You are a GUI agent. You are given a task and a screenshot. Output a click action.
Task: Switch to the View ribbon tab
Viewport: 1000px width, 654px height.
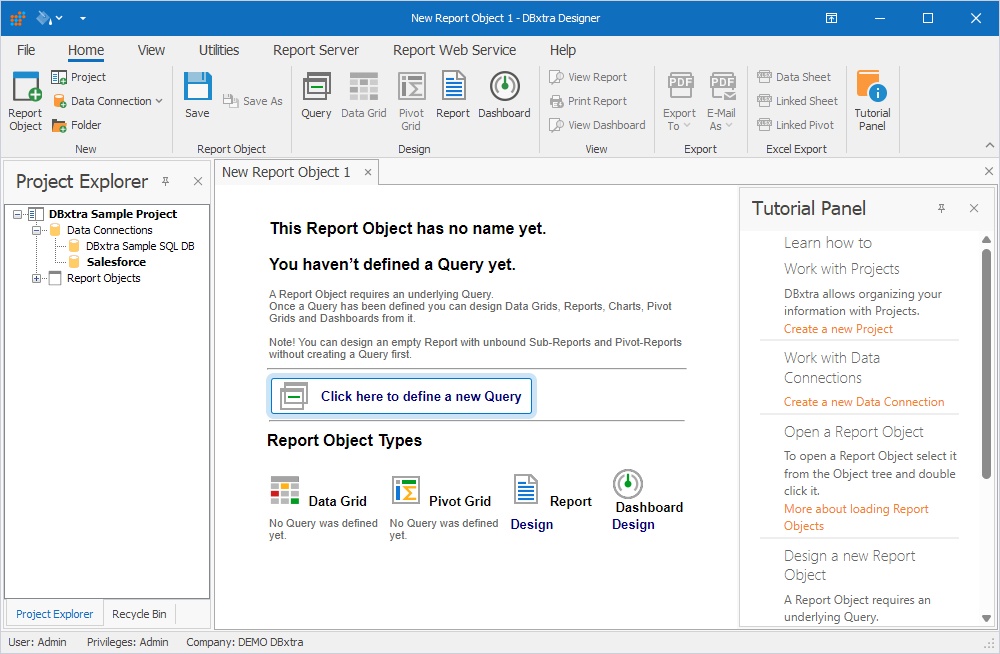coord(151,49)
